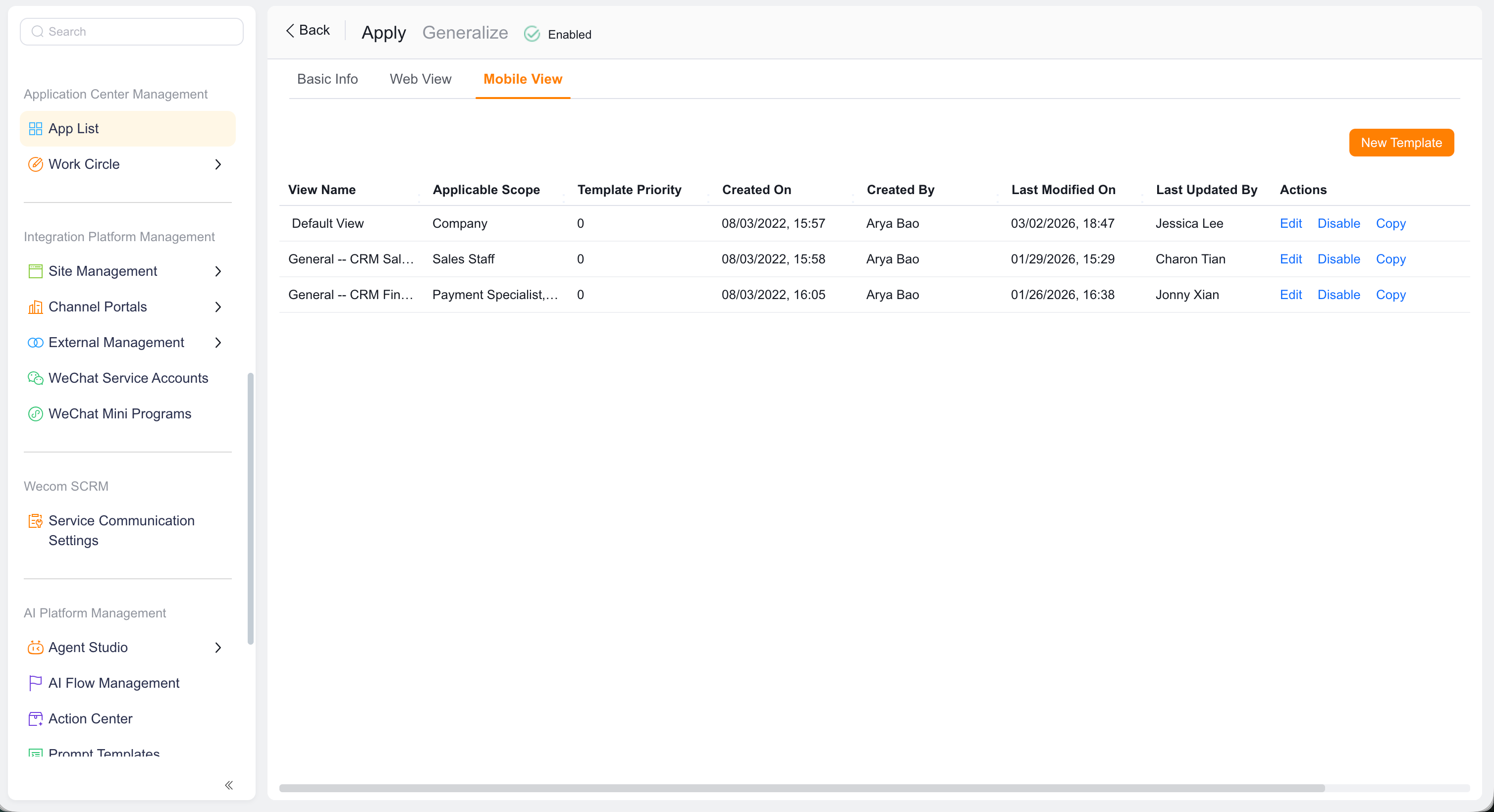Click the 'Payment Specialist,...' scope cell

point(495,295)
